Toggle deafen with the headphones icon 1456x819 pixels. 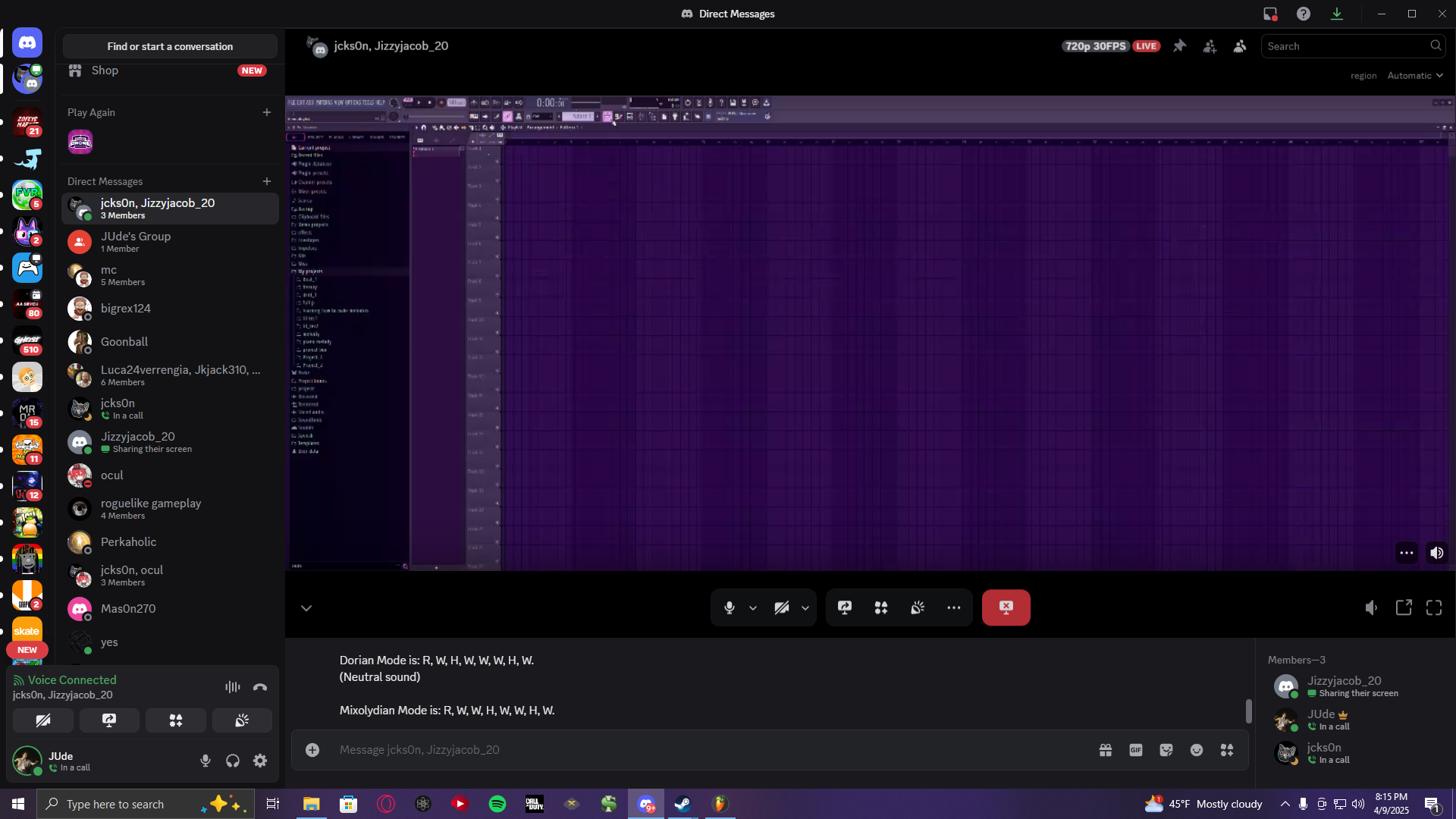(233, 761)
